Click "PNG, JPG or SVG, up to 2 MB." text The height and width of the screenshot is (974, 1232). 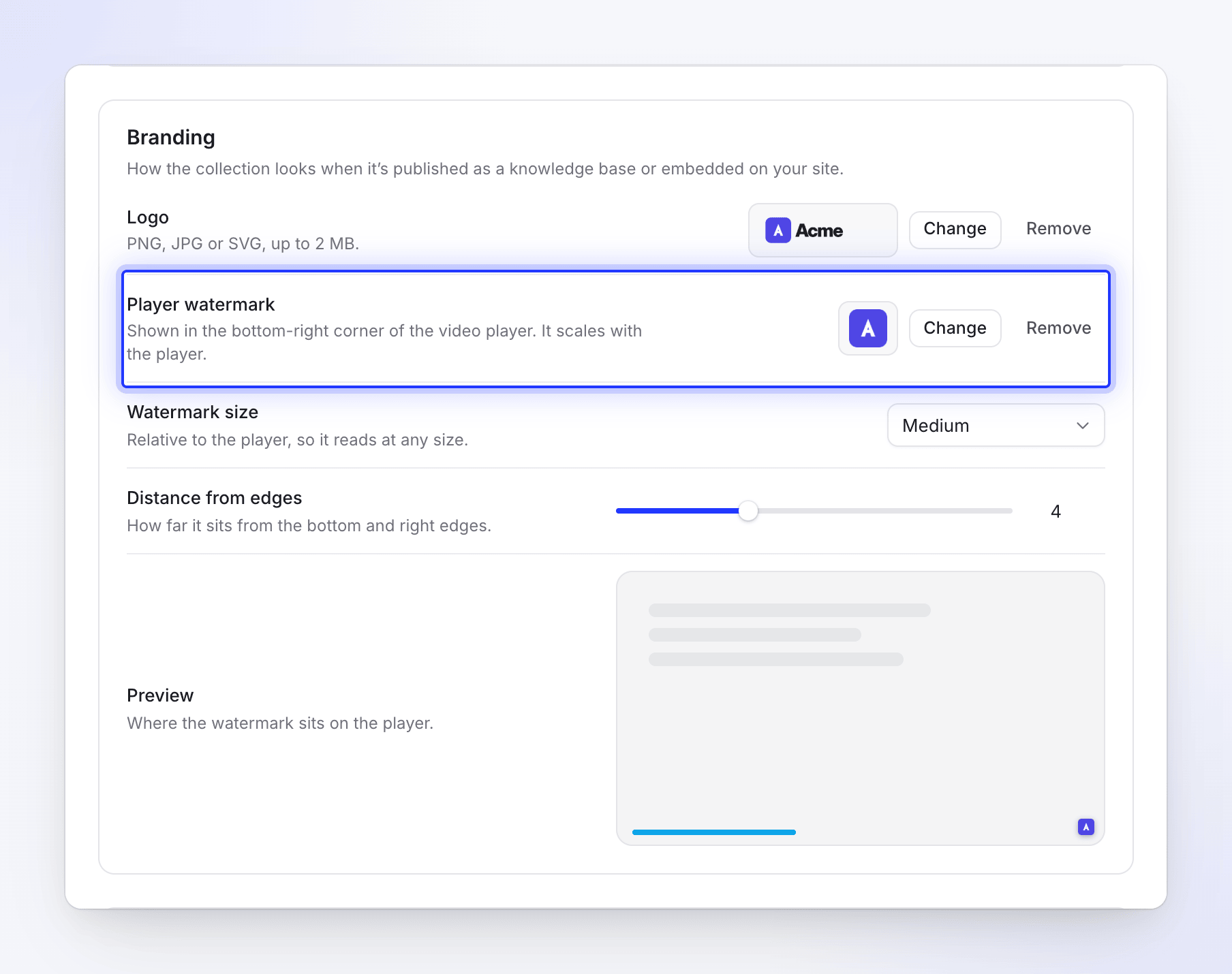(x=243, y=244)
